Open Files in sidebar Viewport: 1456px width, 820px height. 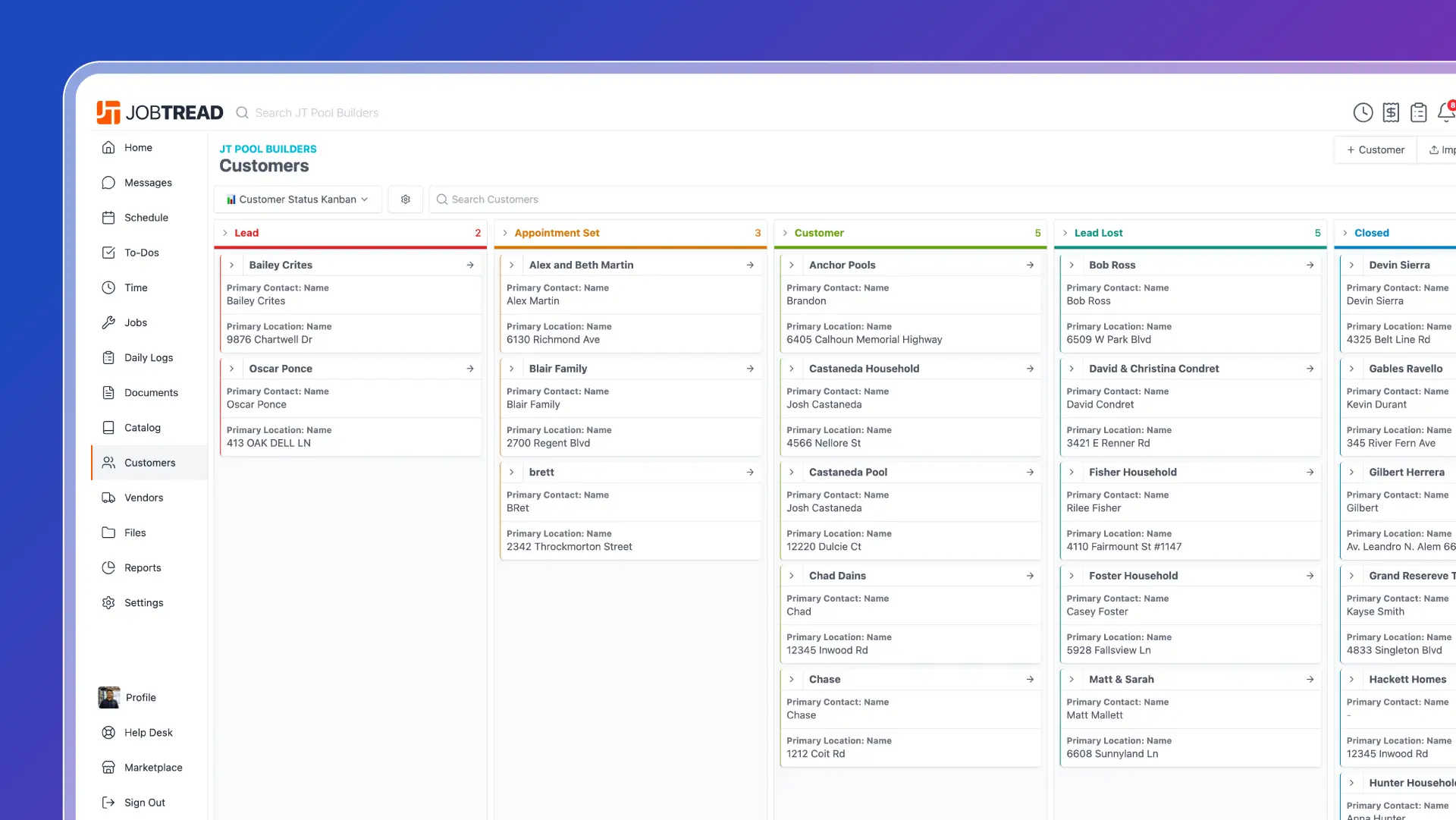[x=149, y=533]
